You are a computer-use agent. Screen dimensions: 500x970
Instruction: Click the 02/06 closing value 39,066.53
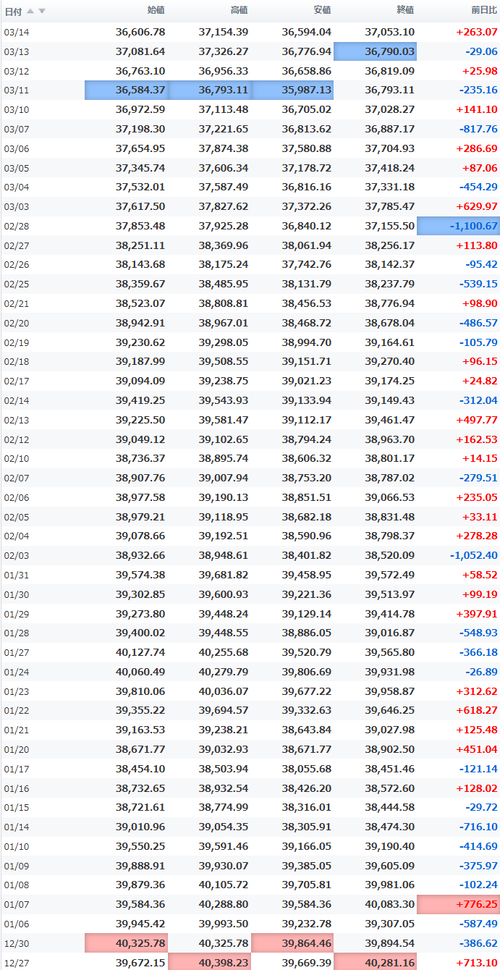(389, 498)
